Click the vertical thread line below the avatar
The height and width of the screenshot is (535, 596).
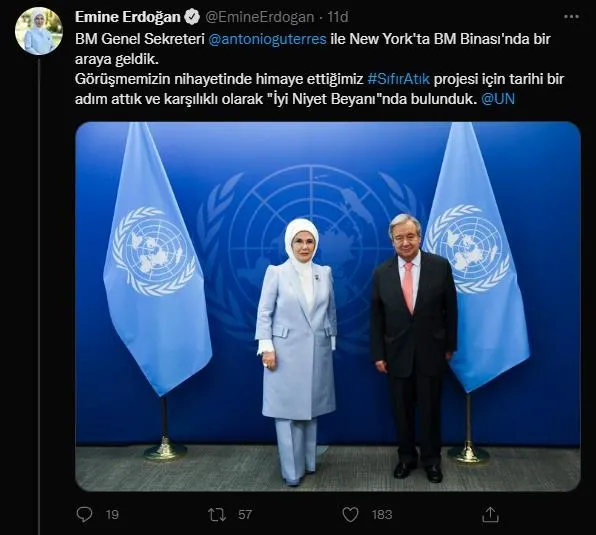point(39,296)
